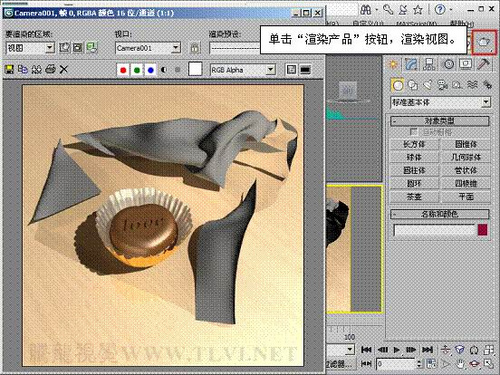The height and width of the screenshot is (375, 500).
Task: Open the area to render dropdown
Action: click(30, 48)
